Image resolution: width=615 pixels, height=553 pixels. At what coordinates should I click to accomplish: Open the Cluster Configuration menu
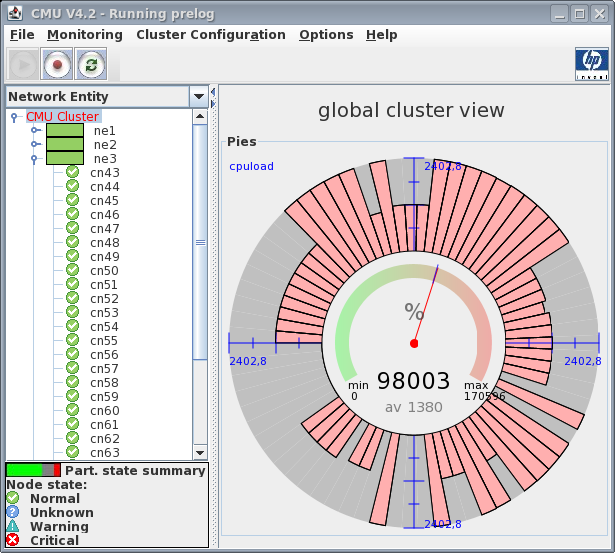coord(210,34)
